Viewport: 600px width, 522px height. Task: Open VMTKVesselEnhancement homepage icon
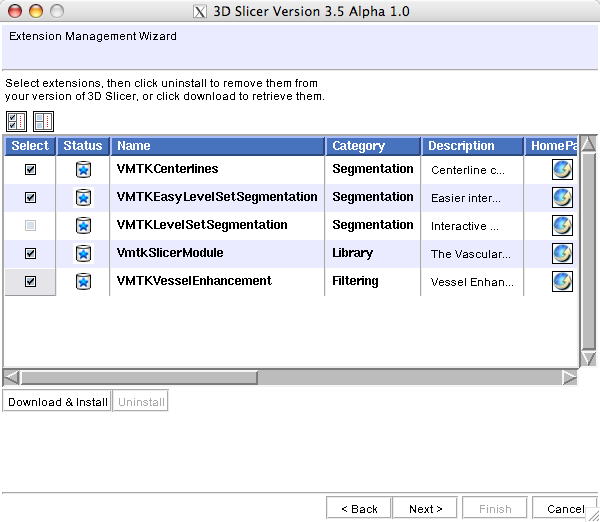click(x=562, y=282)
